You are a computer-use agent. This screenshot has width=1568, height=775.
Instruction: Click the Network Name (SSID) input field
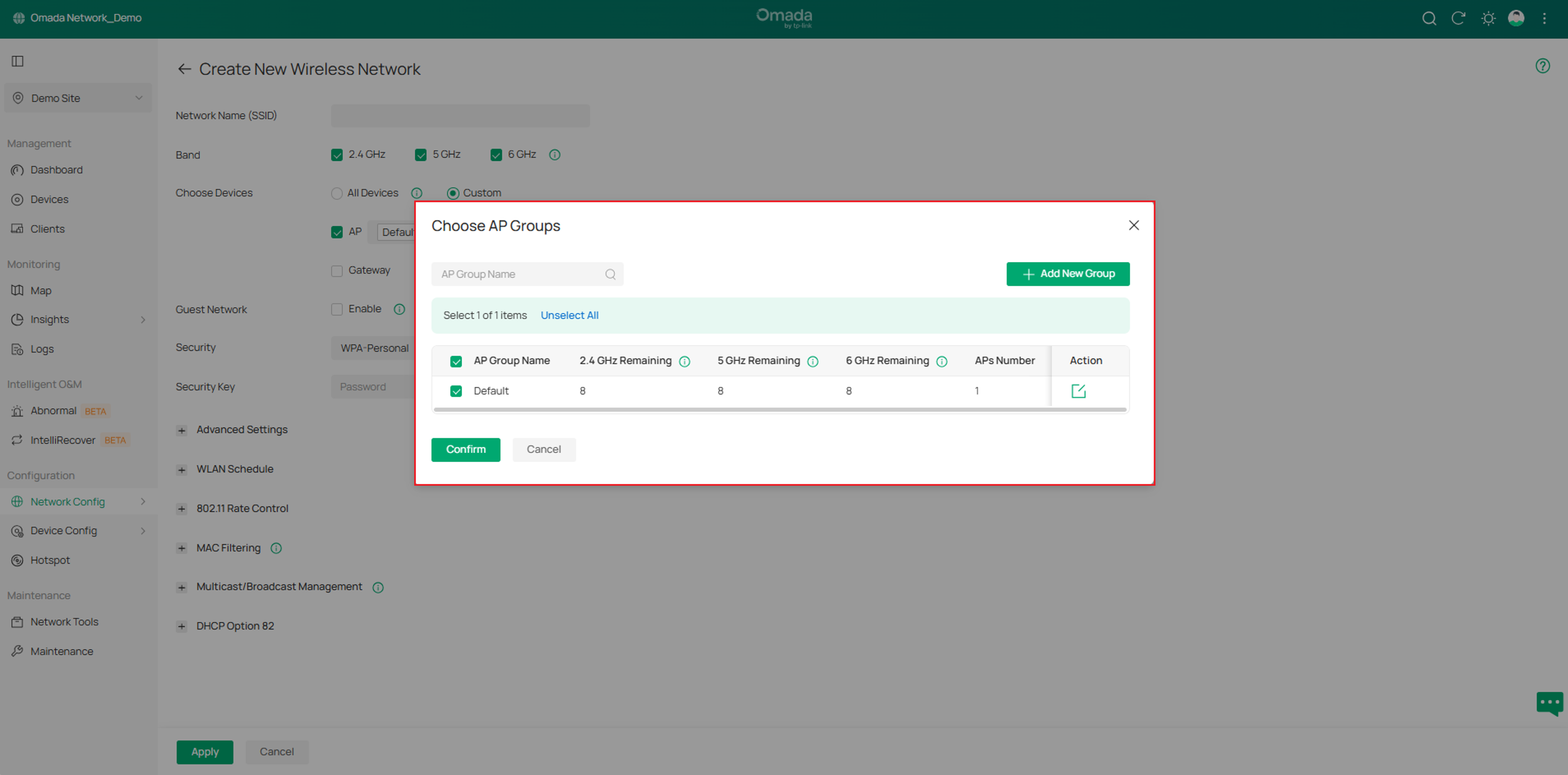460,116
